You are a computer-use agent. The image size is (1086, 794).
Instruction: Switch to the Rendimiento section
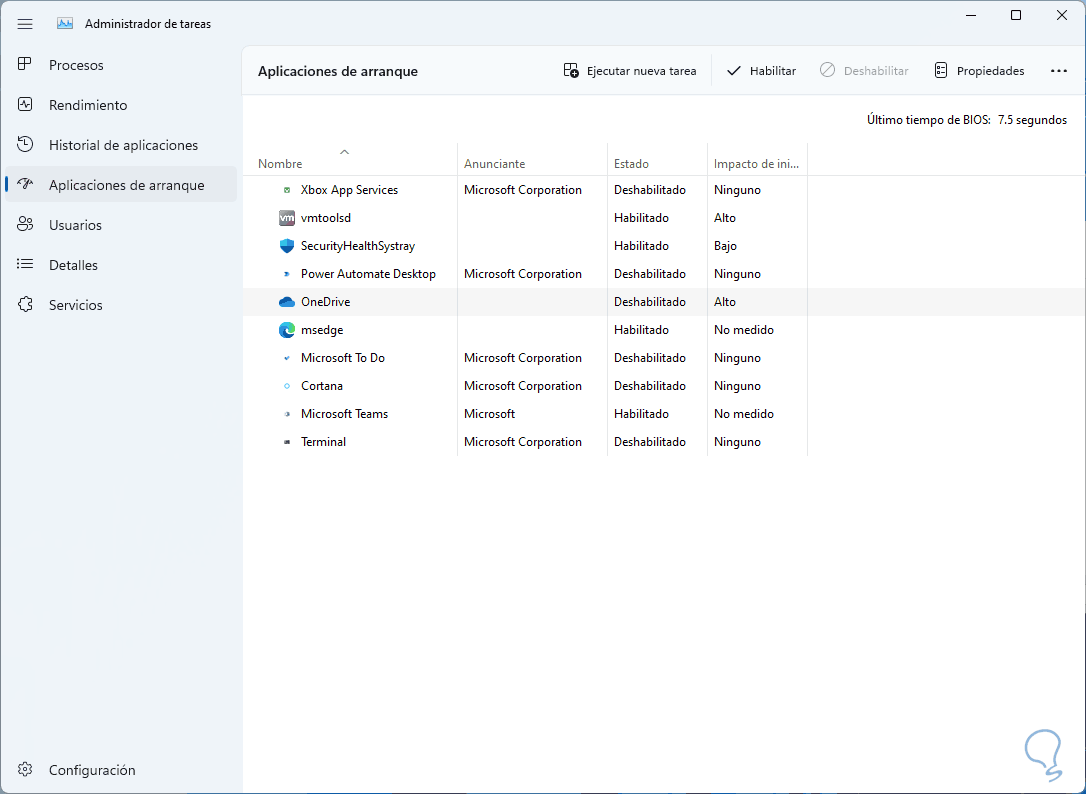88,105
